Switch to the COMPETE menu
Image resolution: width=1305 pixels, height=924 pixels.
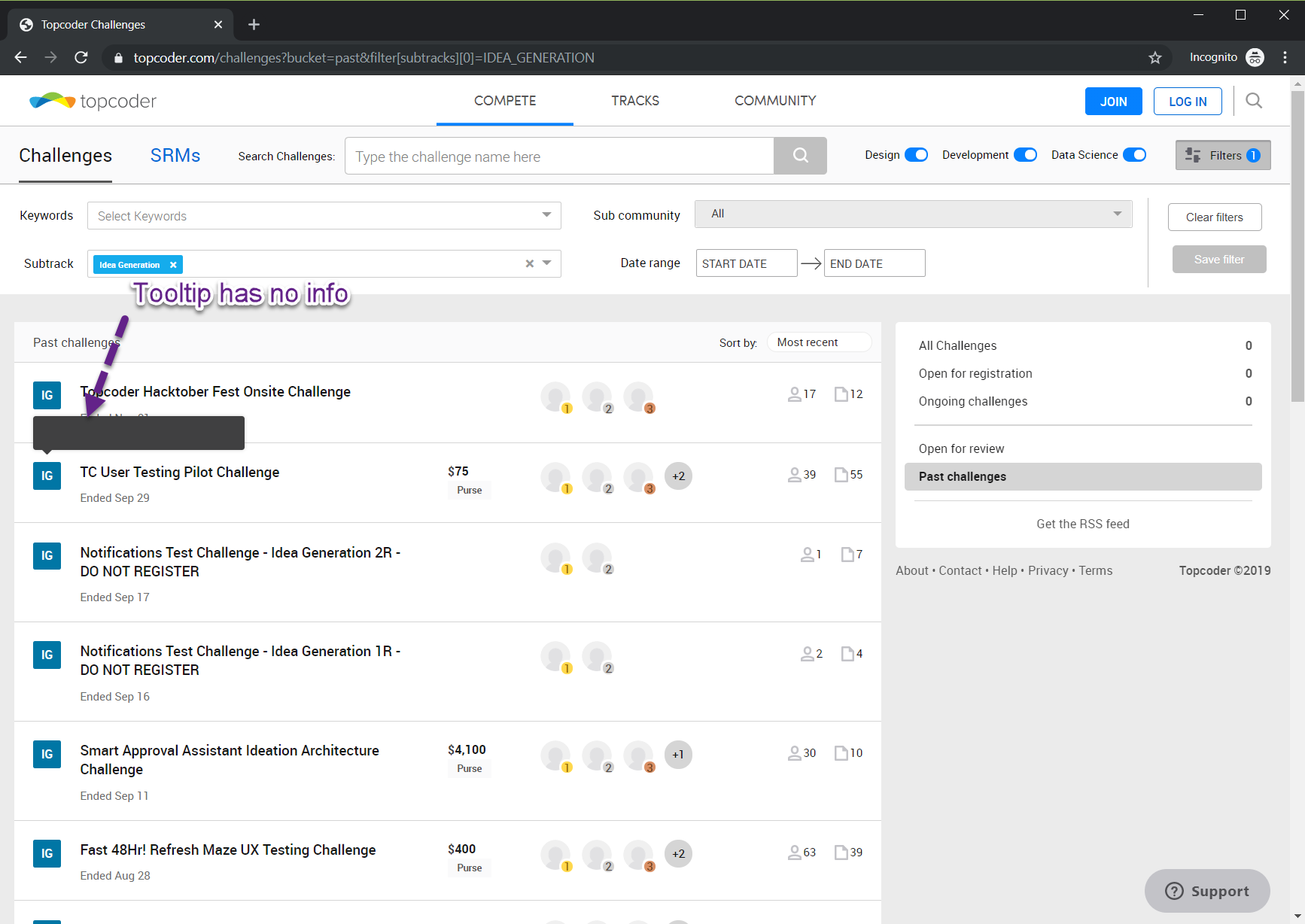pos(505,101)
